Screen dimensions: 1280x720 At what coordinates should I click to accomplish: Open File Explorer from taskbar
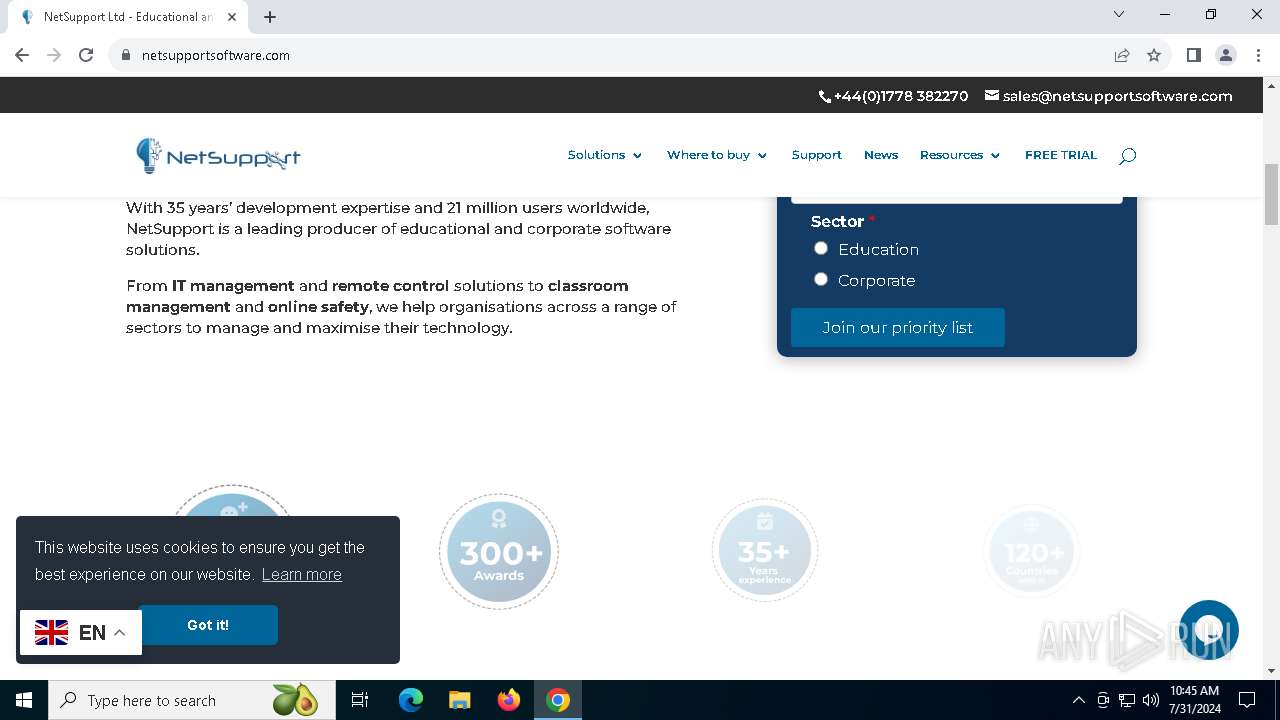tap(460, 700)
